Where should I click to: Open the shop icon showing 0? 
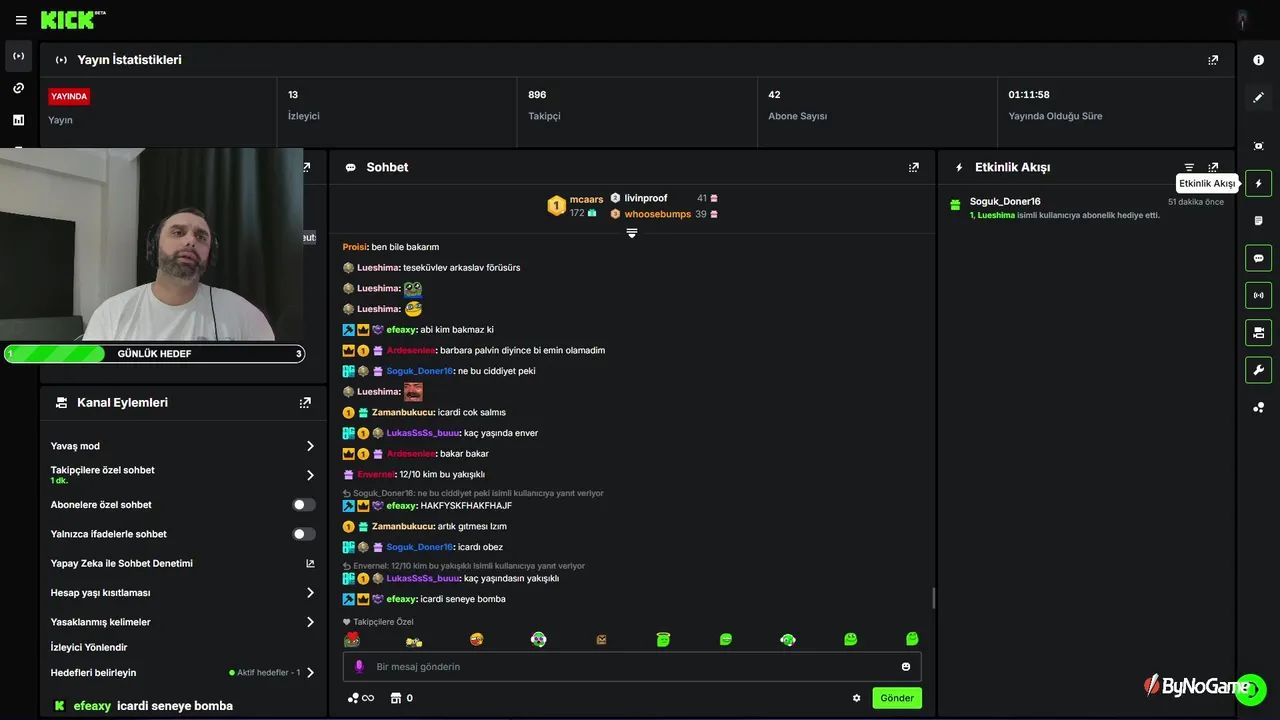click(402, 698)
